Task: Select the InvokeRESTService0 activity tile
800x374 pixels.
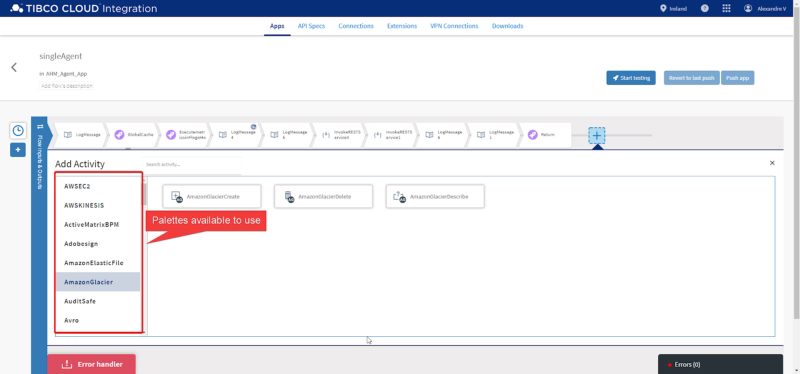Action: [339, 135]
